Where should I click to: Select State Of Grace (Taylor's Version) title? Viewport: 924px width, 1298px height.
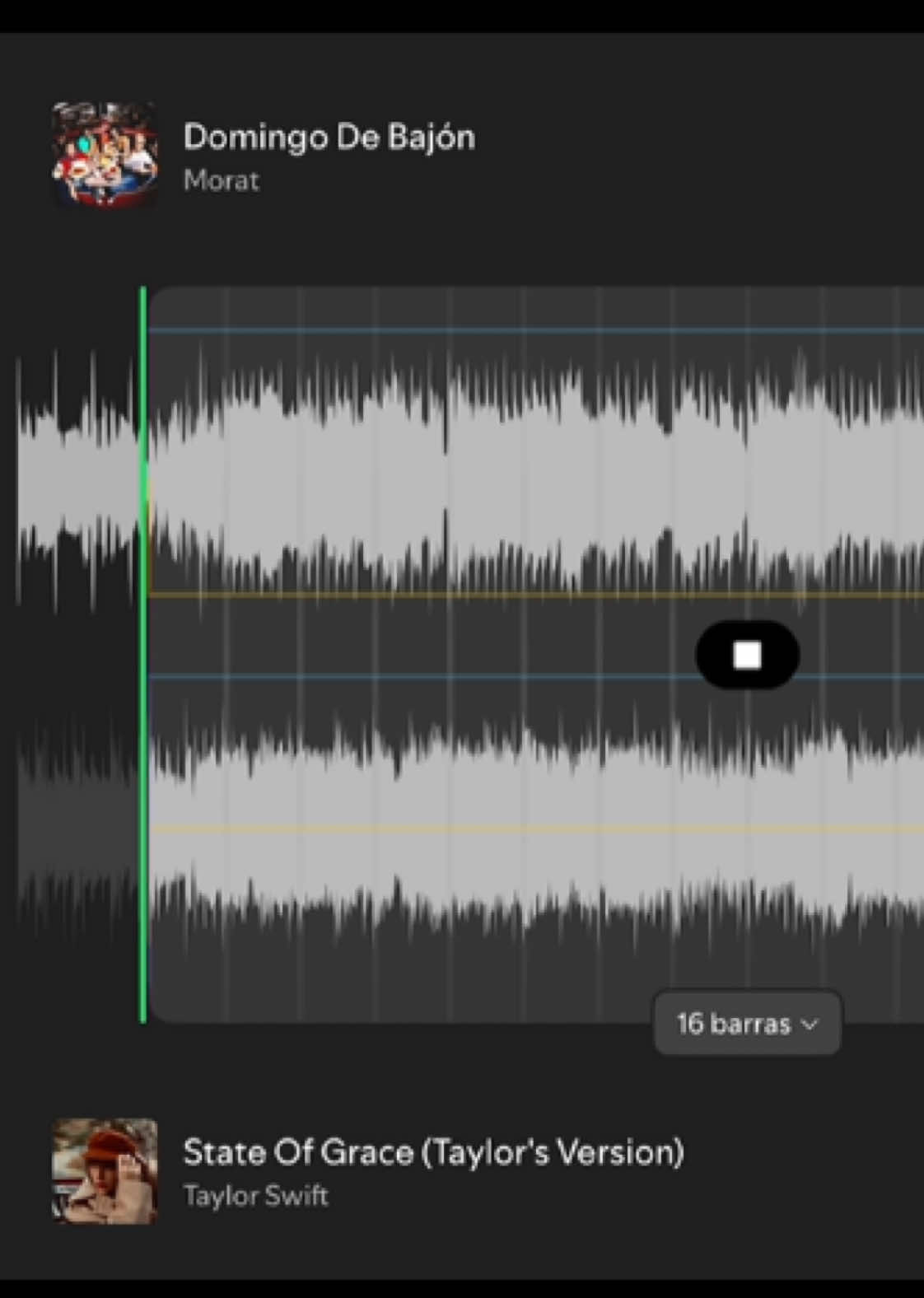433,1152
